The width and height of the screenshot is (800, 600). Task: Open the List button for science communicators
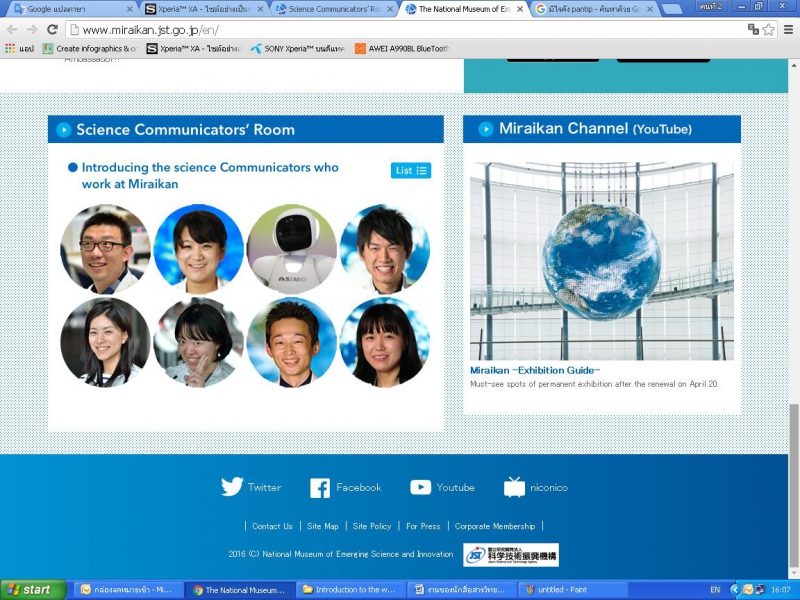coord(411,170)
